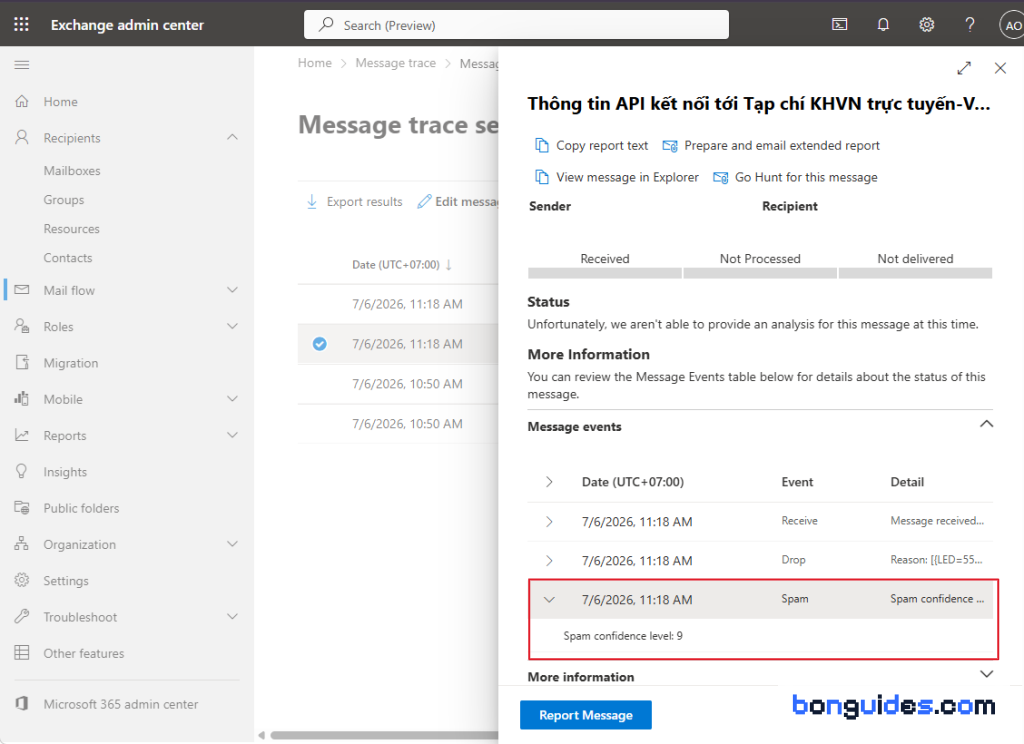The height and width of the screenshot is (744, 1024).
Task: Expand the Receive event row
Action: point(549,521)
